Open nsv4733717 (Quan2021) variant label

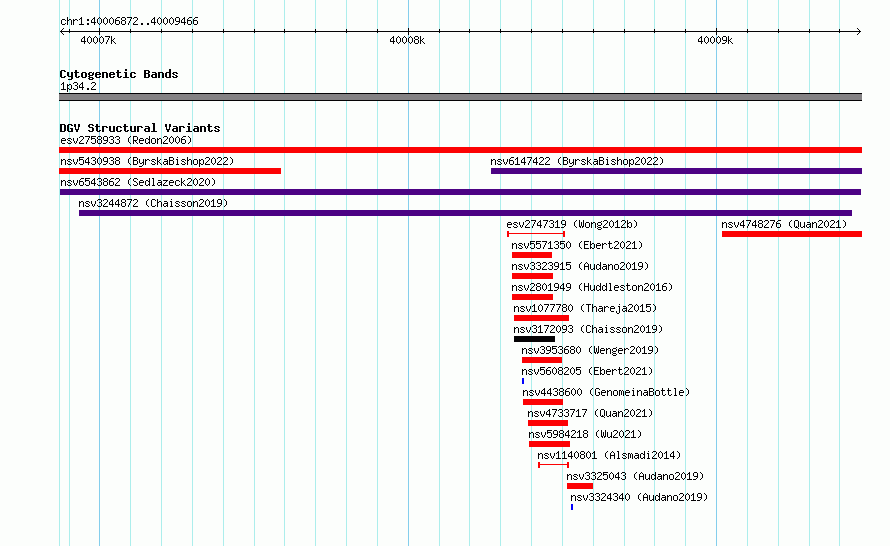(x=590, y=413)
